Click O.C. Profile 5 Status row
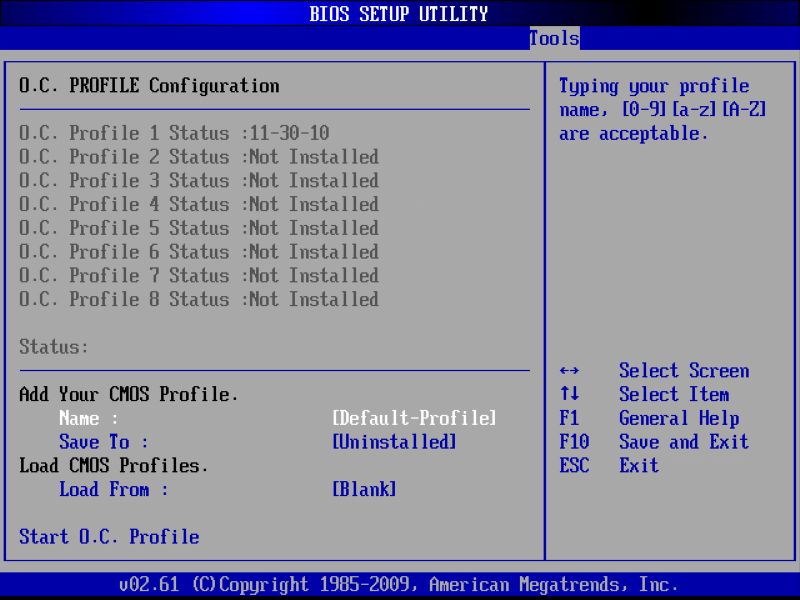The image size is (800, 600). (x=199, y=228)
